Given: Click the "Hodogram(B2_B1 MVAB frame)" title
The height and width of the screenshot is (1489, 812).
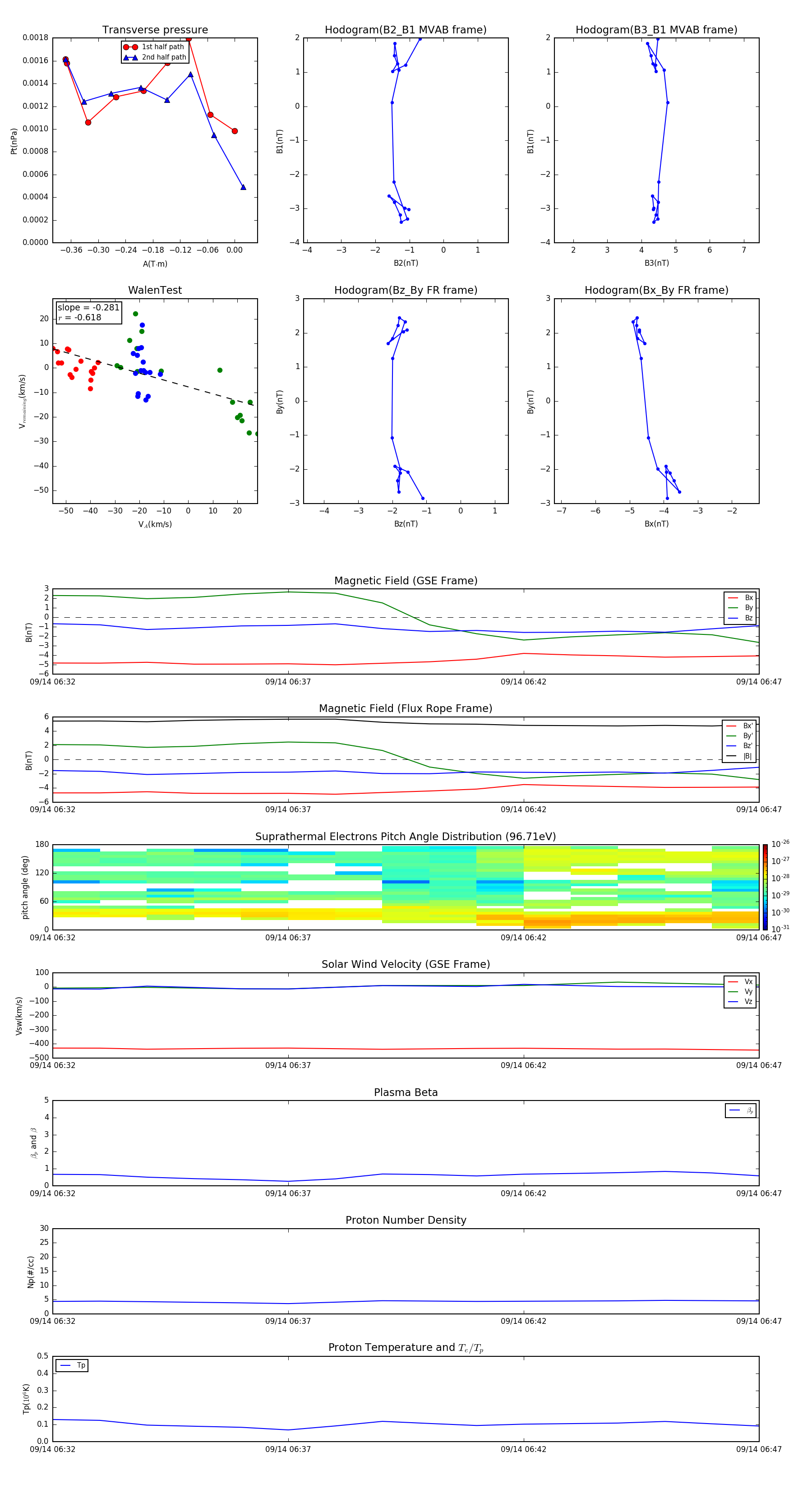Looking at the screenshot, I should 406,29.
